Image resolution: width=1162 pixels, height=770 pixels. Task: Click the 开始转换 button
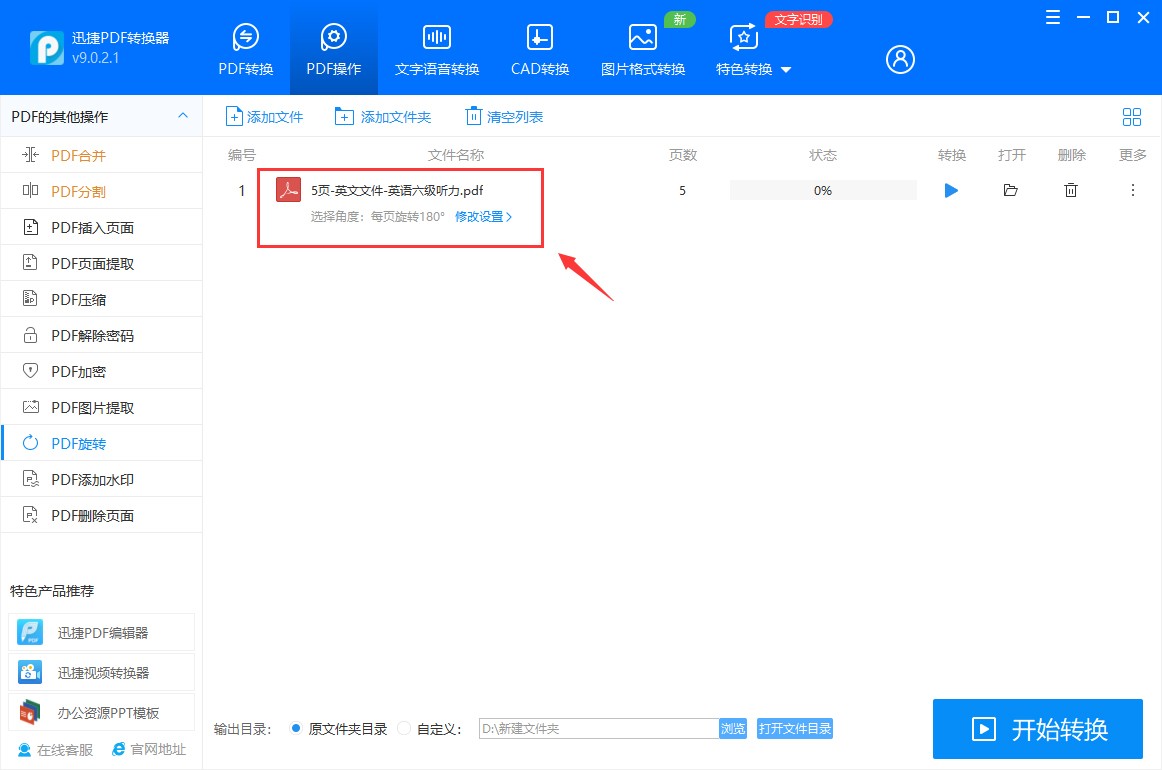pyautogui.click(x=1037, y=729)
